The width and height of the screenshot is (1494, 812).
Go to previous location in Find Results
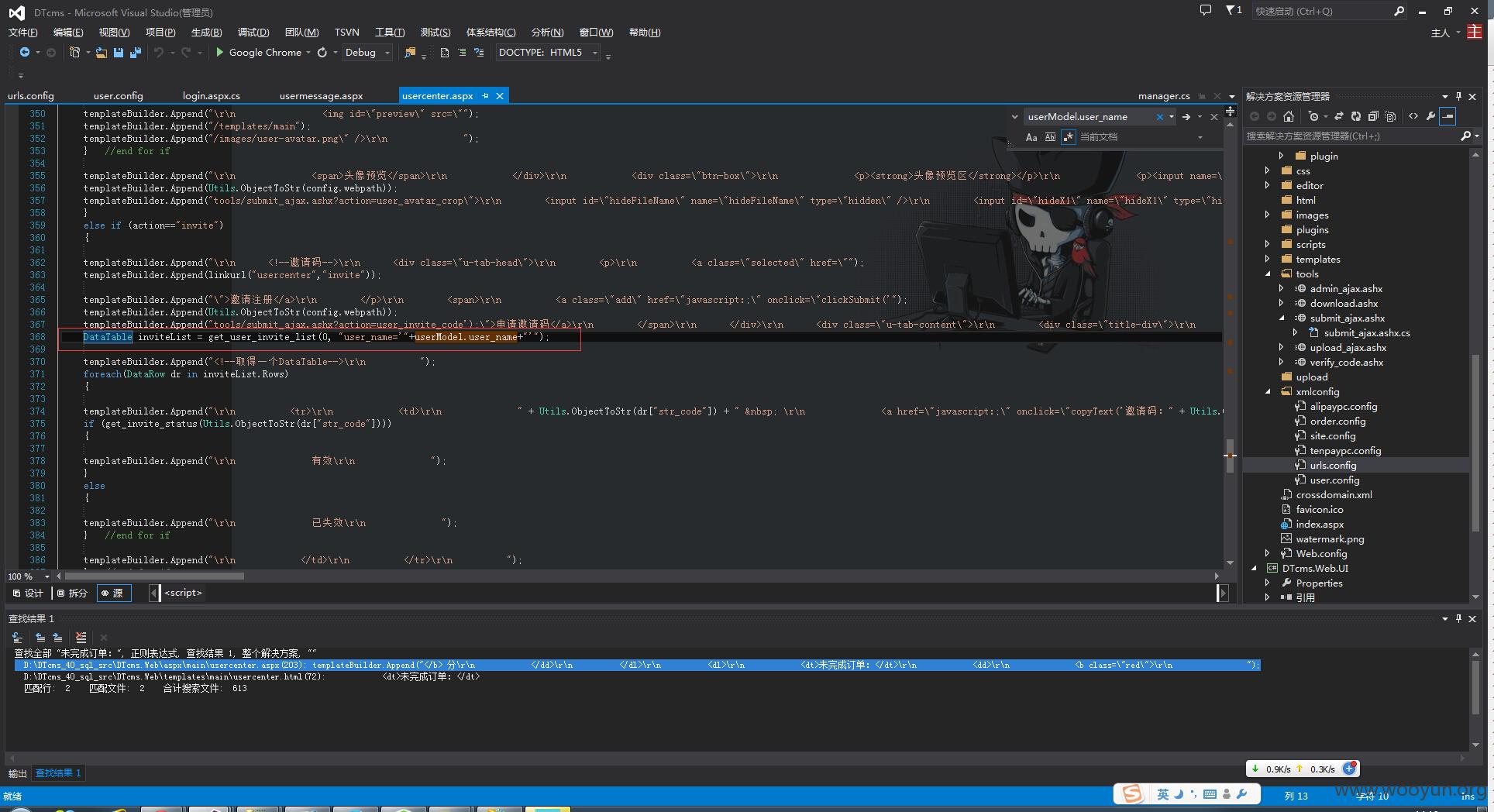pyautogui.click(x=40, y=638)
